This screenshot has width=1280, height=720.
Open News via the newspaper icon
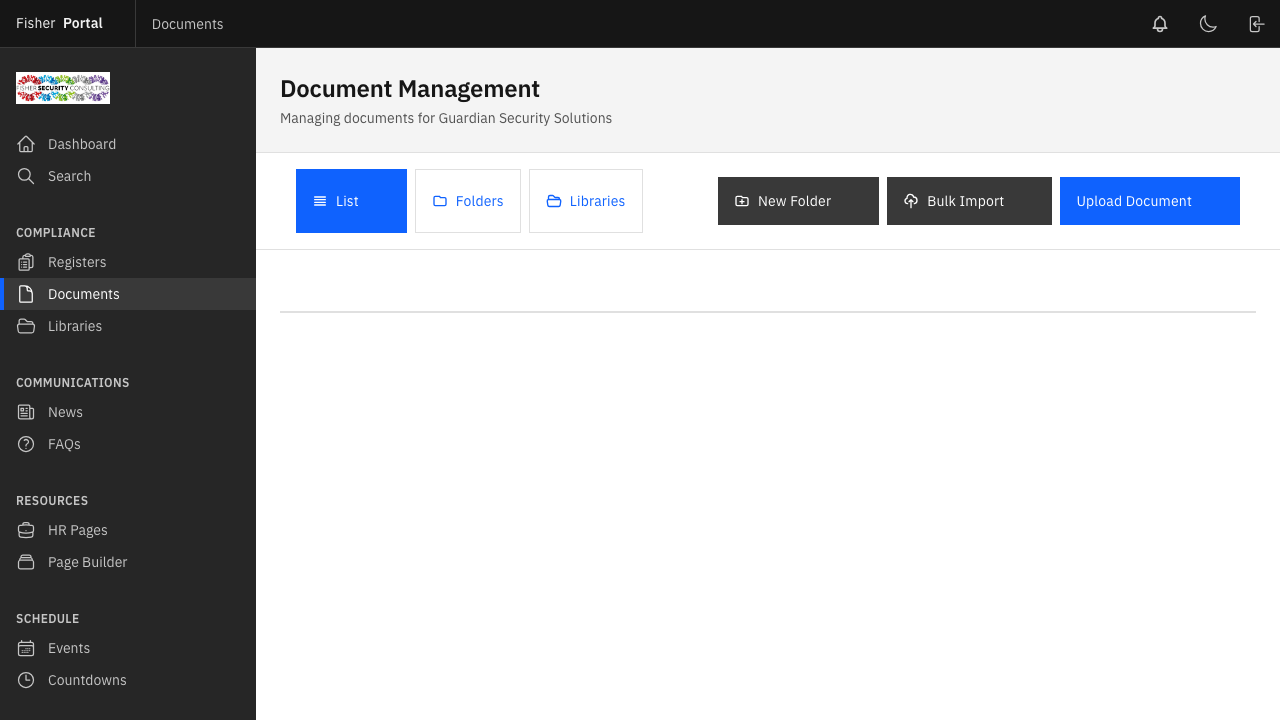[26, 412]
